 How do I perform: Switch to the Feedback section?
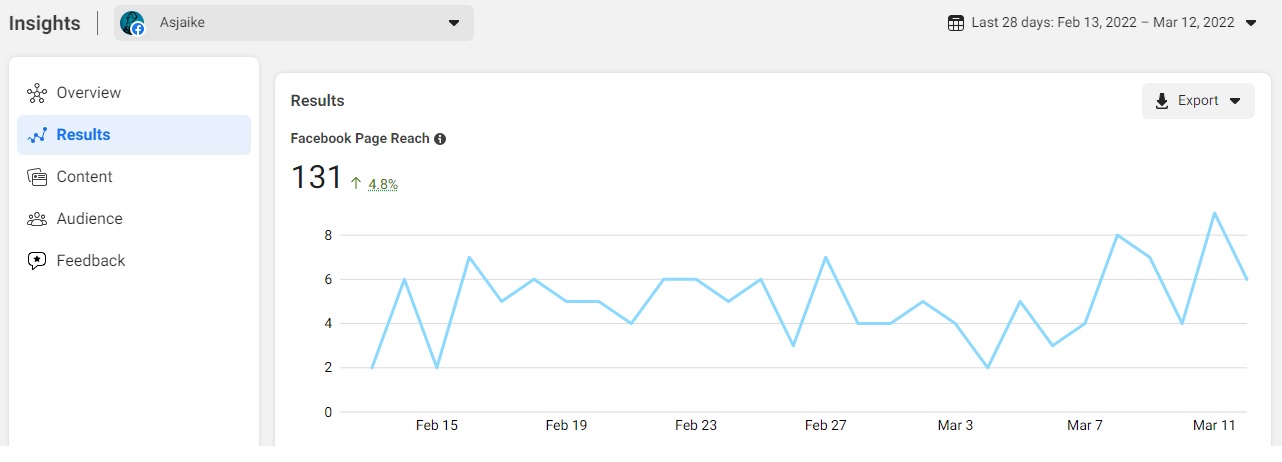point(90,261)
